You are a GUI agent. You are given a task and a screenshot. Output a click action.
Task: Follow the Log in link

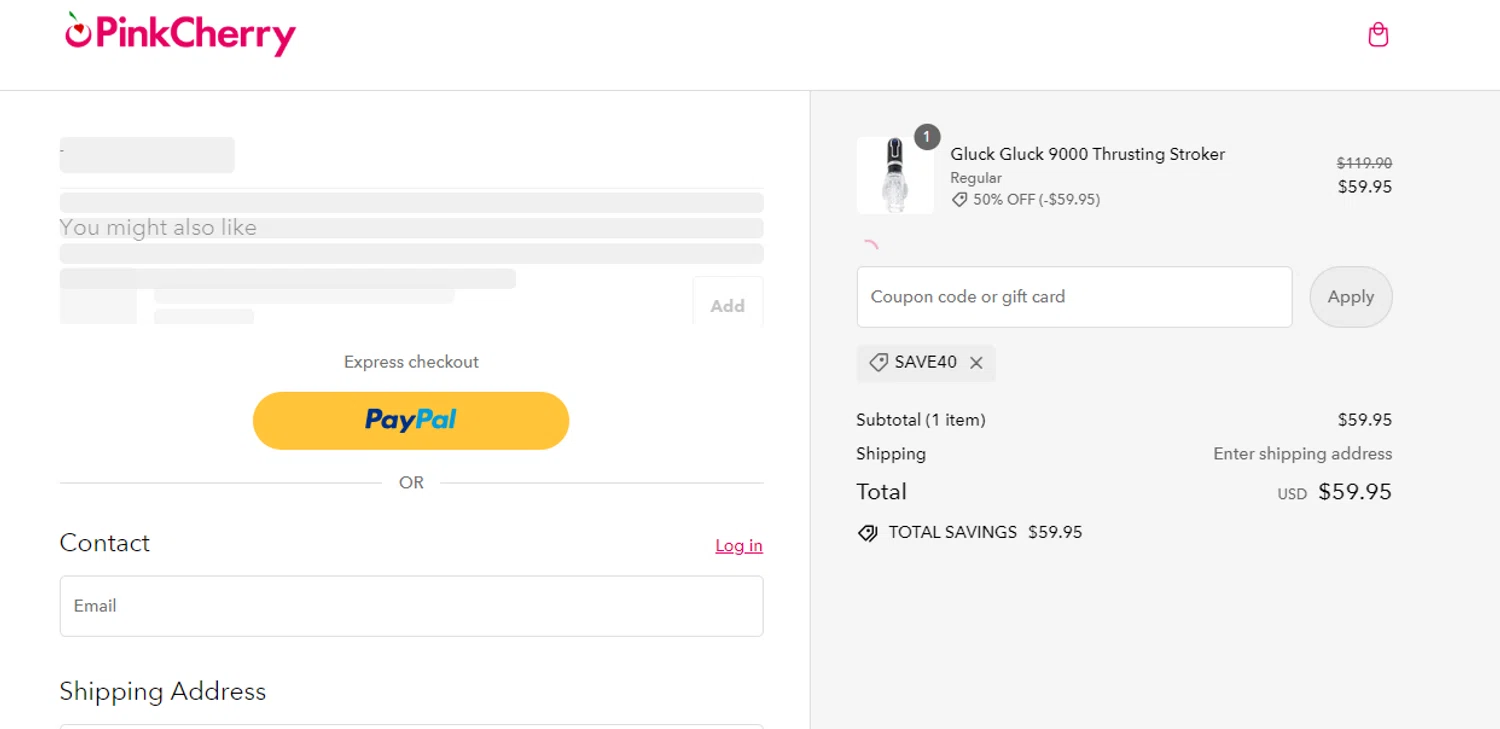[x=739, y=546]
